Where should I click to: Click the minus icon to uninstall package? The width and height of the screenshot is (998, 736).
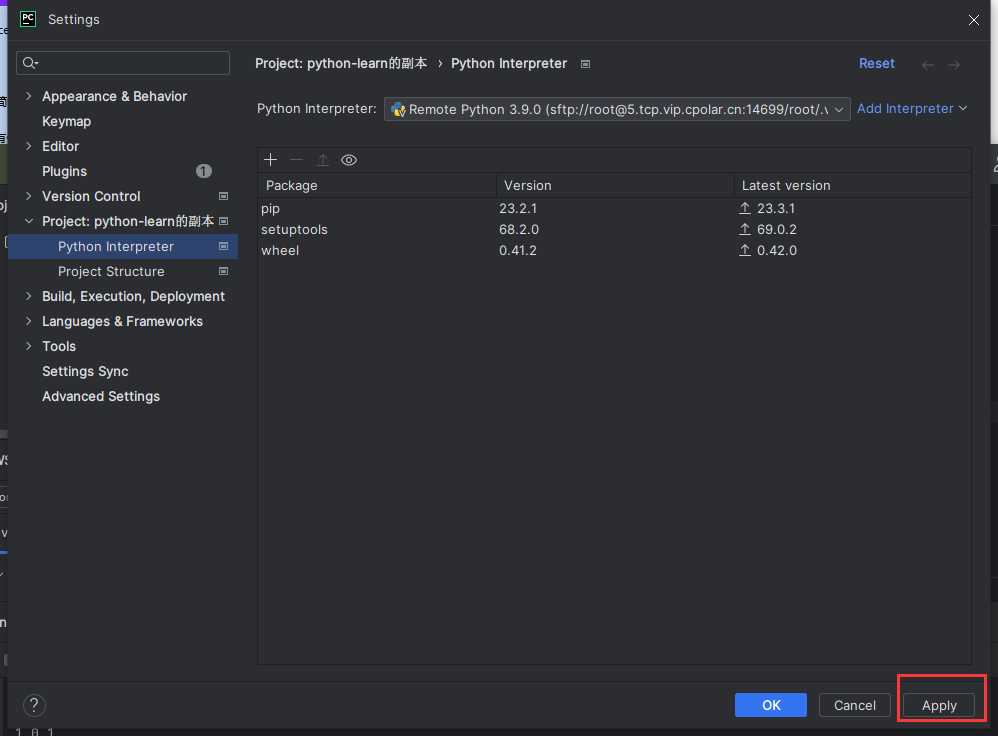click(296, 160)
